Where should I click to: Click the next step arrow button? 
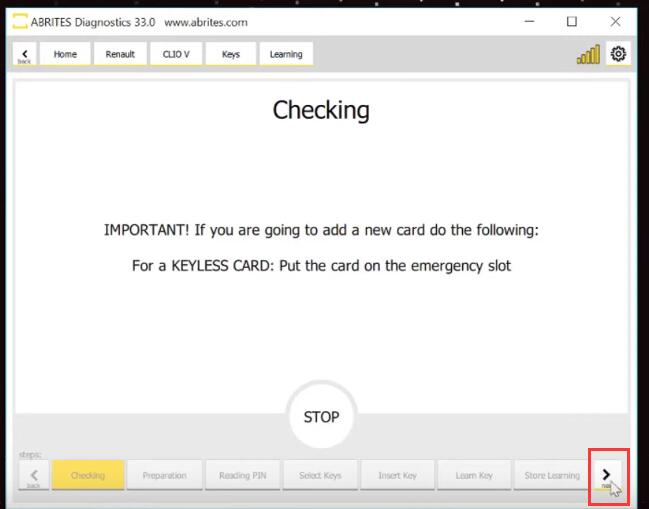pos(606,475)
